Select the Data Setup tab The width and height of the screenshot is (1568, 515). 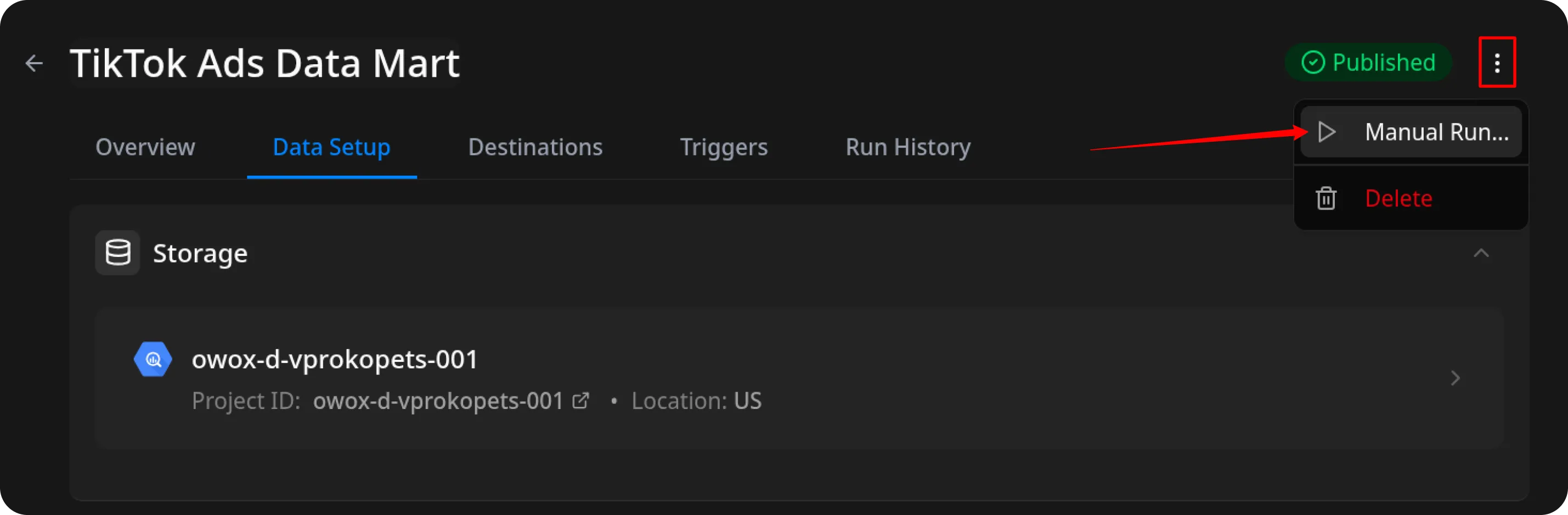point(331,148)
